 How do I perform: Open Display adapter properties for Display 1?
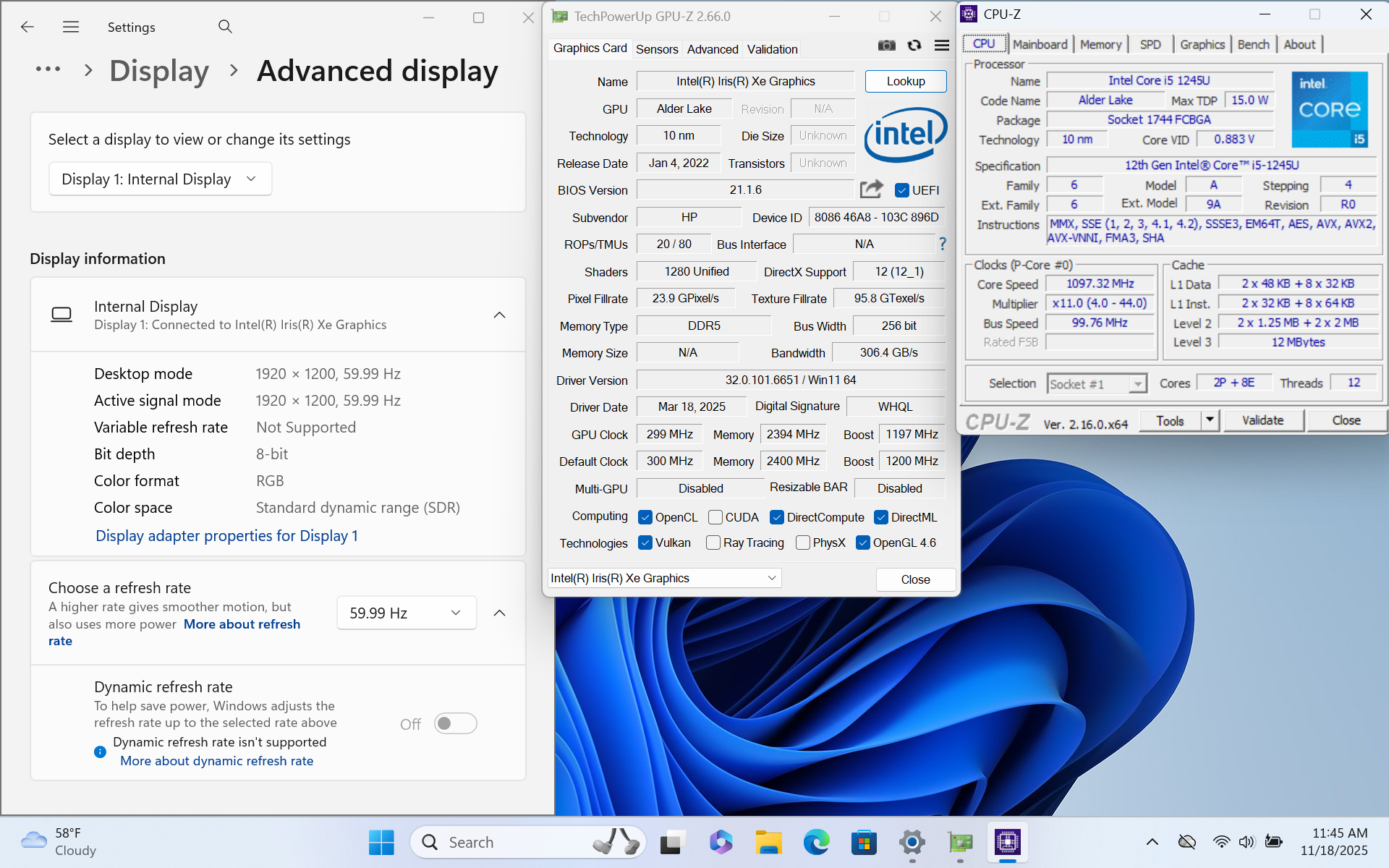coord(226,536)
